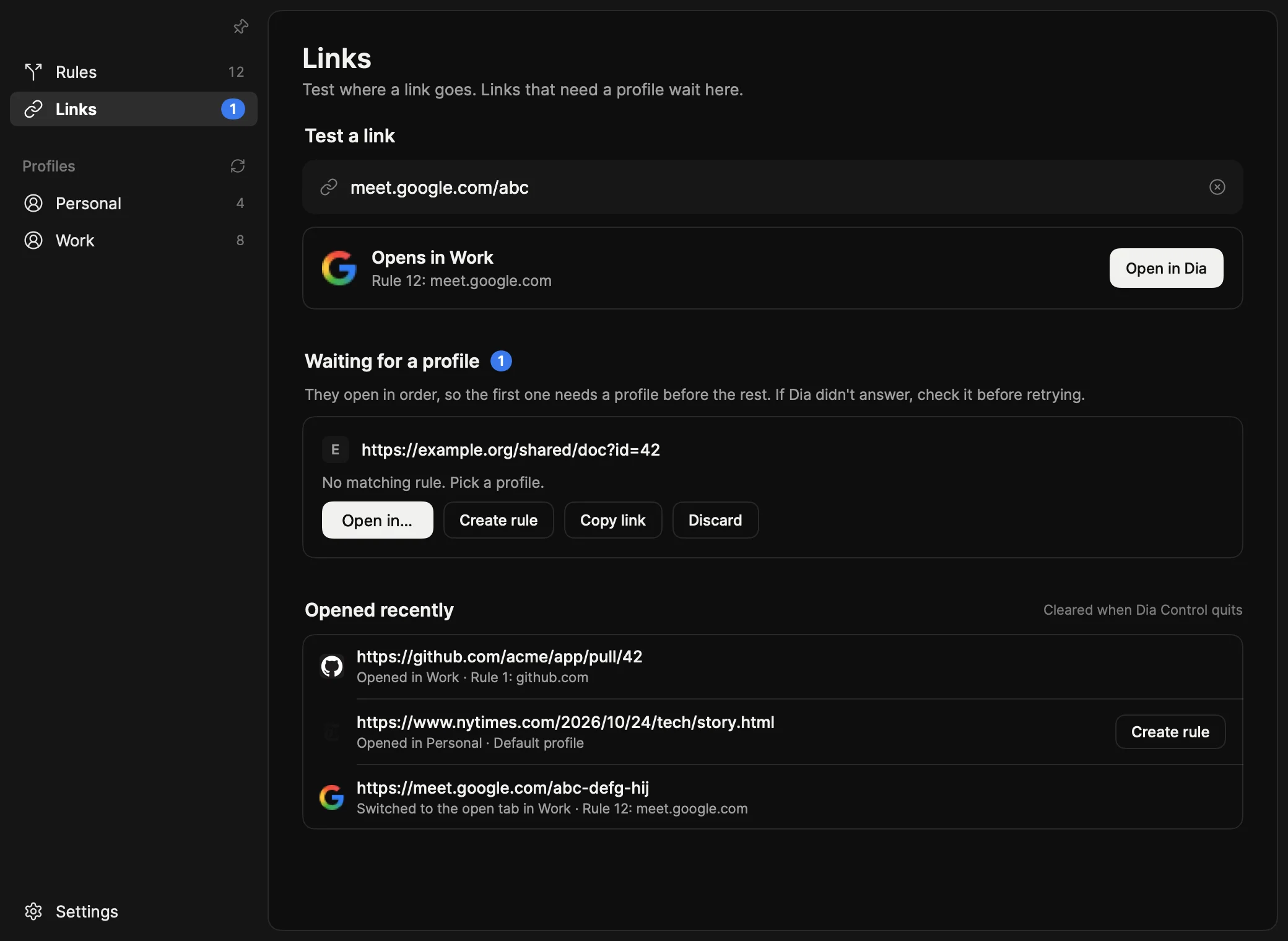Clear the test link field
Image resolution: width=1288 pixels, height=941 pixels.
(1217, 187)
